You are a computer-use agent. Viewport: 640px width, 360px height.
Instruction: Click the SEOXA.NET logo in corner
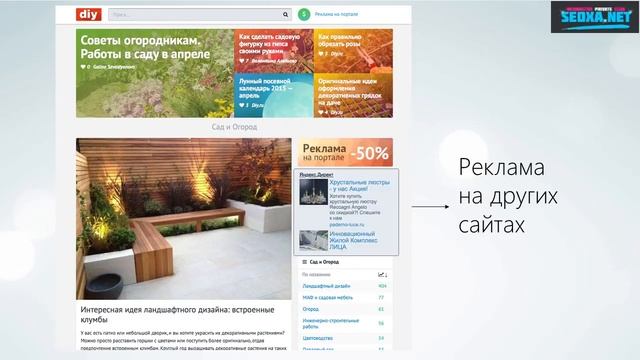point(595,17)
